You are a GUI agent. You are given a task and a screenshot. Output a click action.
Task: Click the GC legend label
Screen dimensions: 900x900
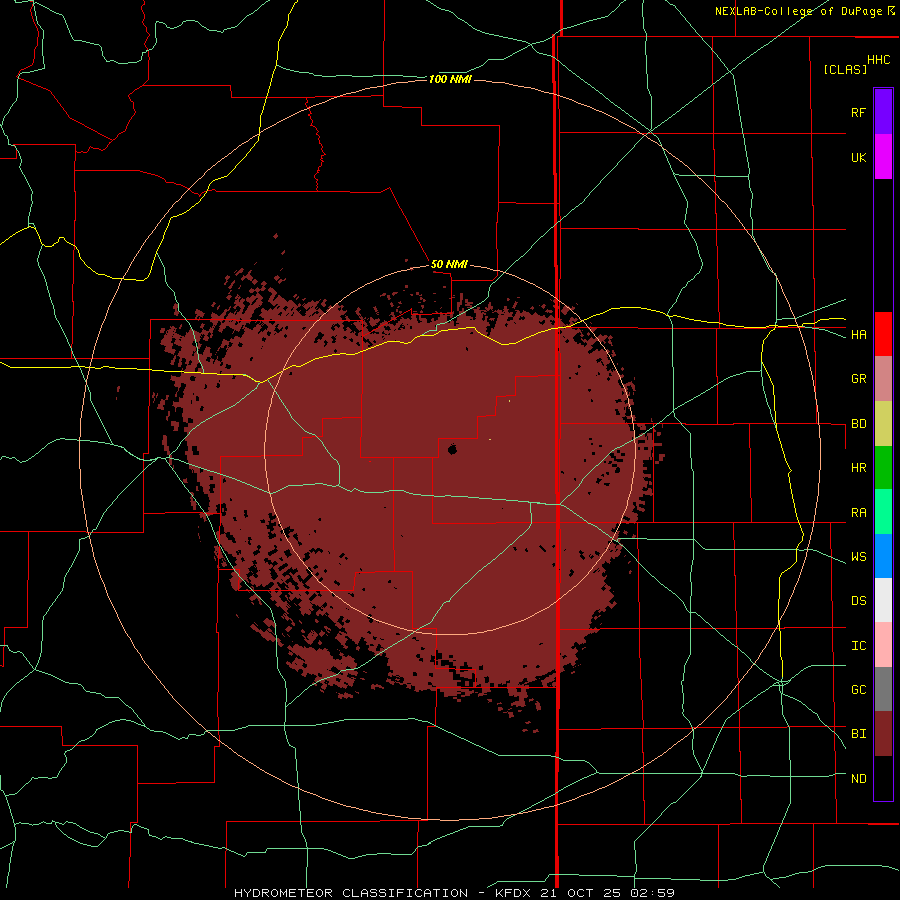pos(858,689)
